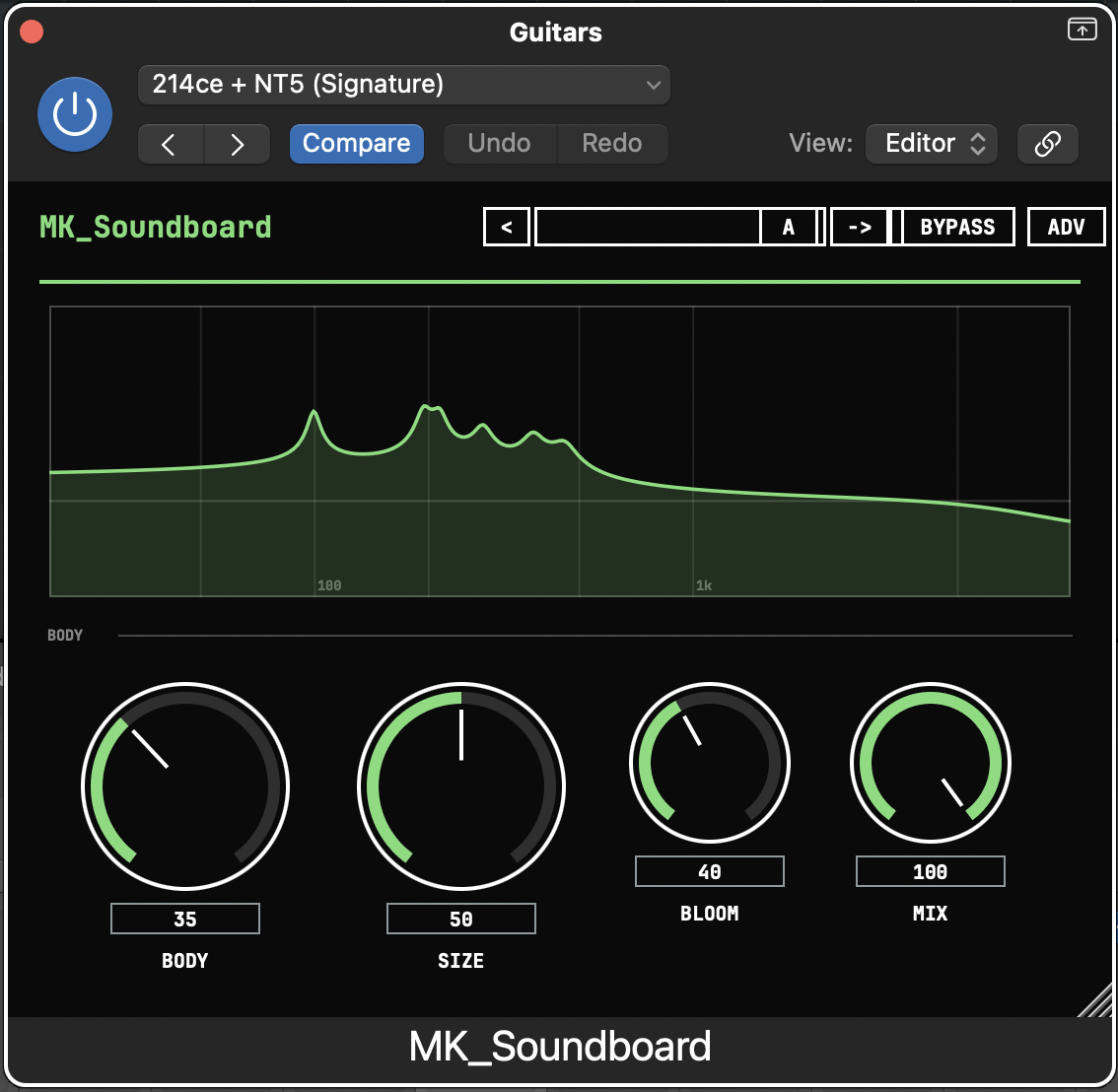The height and width of the screenshot is (1092, 1118).
Task: Toggle the plugin power button
Action: 75,114
